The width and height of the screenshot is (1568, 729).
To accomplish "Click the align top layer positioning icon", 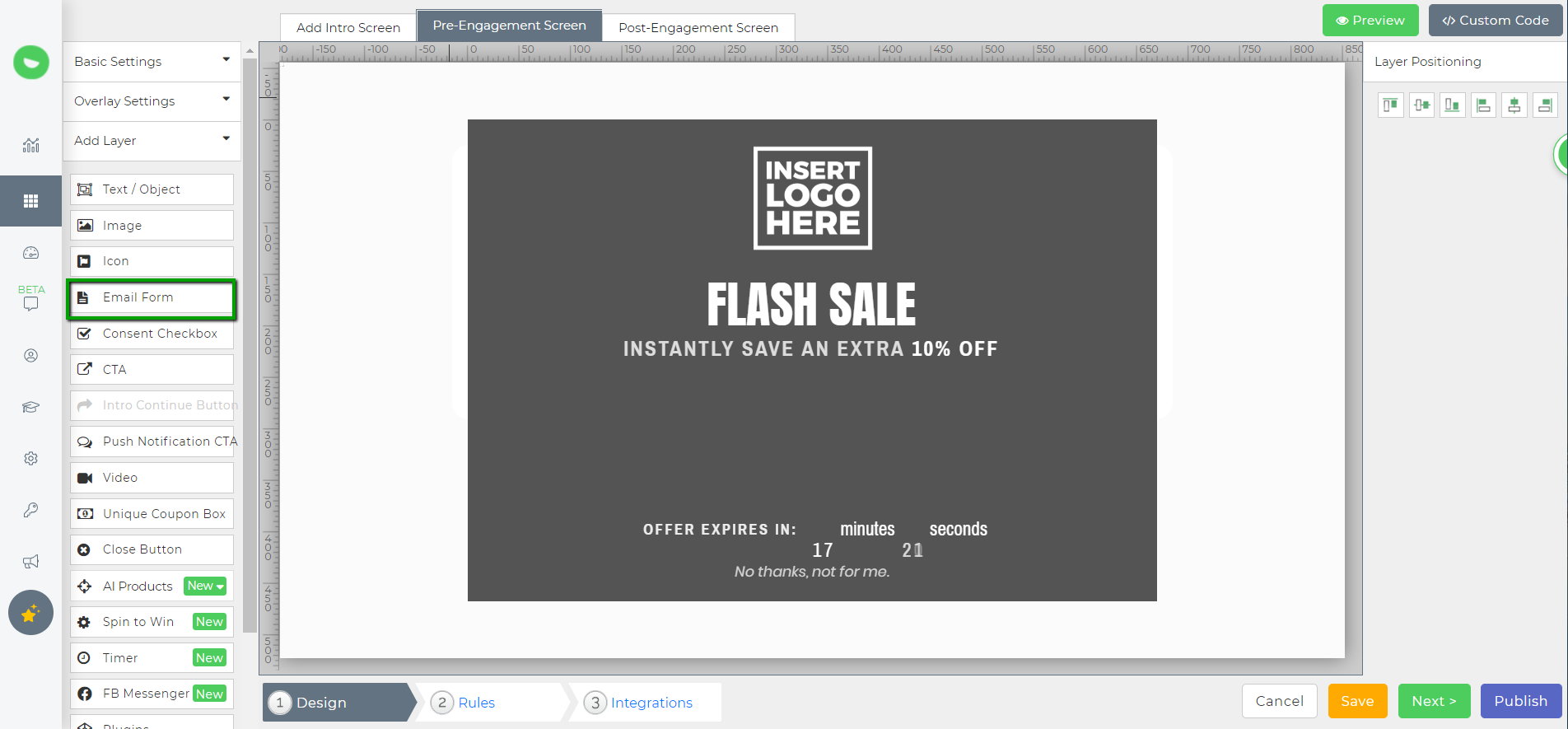I will pos(1390,105).
